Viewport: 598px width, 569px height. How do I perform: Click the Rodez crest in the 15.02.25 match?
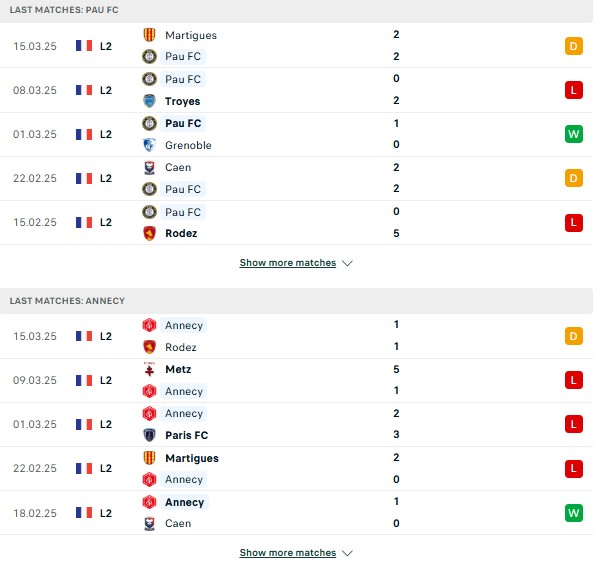pos(149,233)
